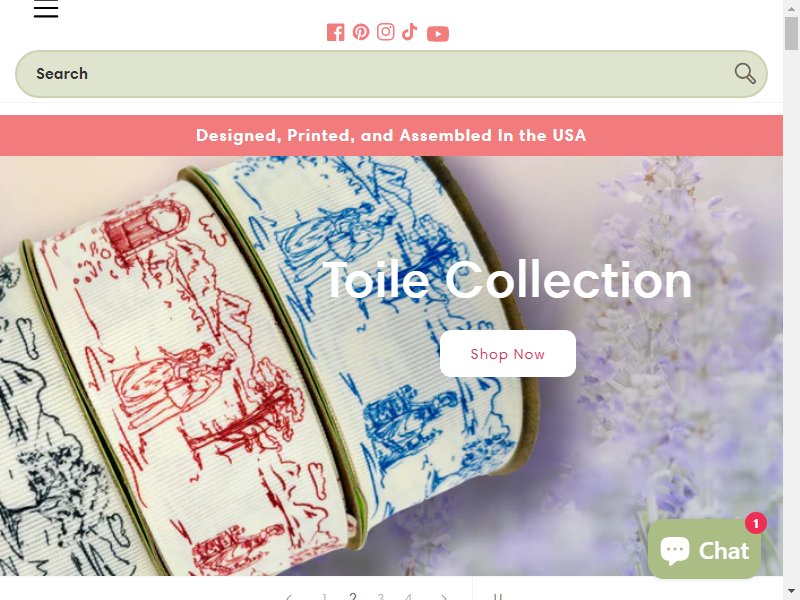Advance to next slide with right chevron
This screenshot has height=600, width=800.
pos(444,596)
